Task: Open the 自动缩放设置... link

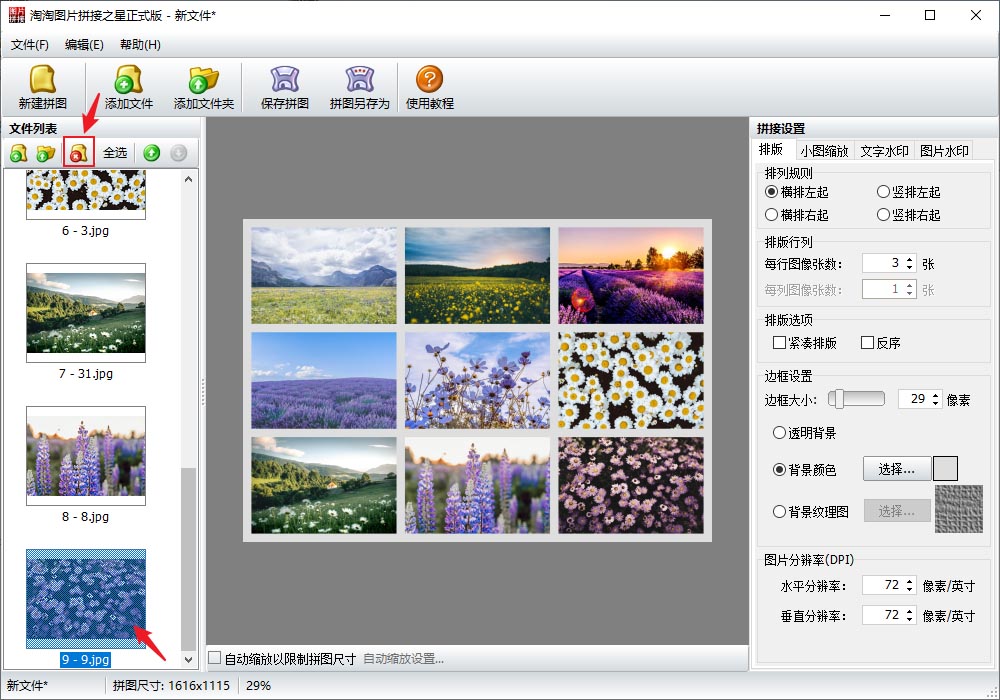Action: click(x=403, y=659)
